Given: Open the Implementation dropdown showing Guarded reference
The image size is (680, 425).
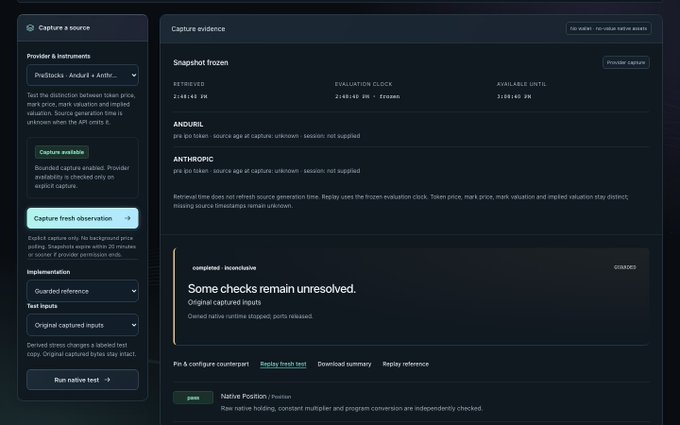Looking at the screenshot, I should click(x=82, y=291).
